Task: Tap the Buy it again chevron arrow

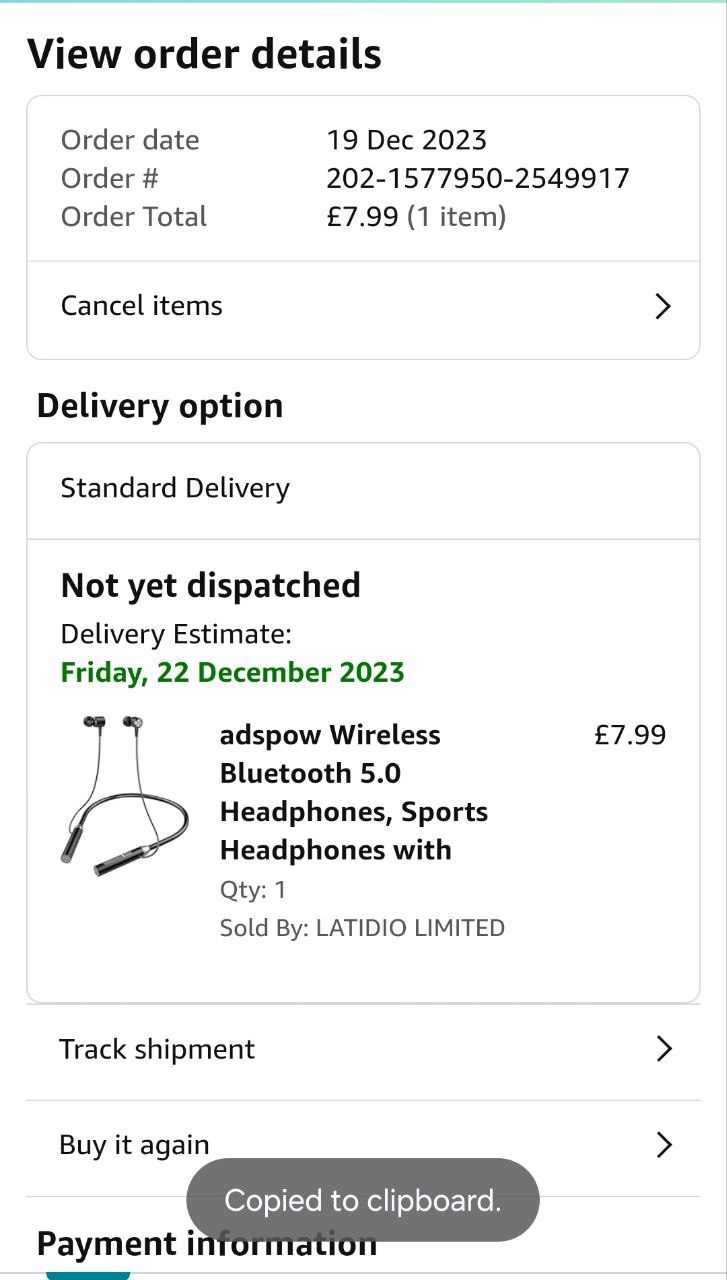Action: 662,1144
